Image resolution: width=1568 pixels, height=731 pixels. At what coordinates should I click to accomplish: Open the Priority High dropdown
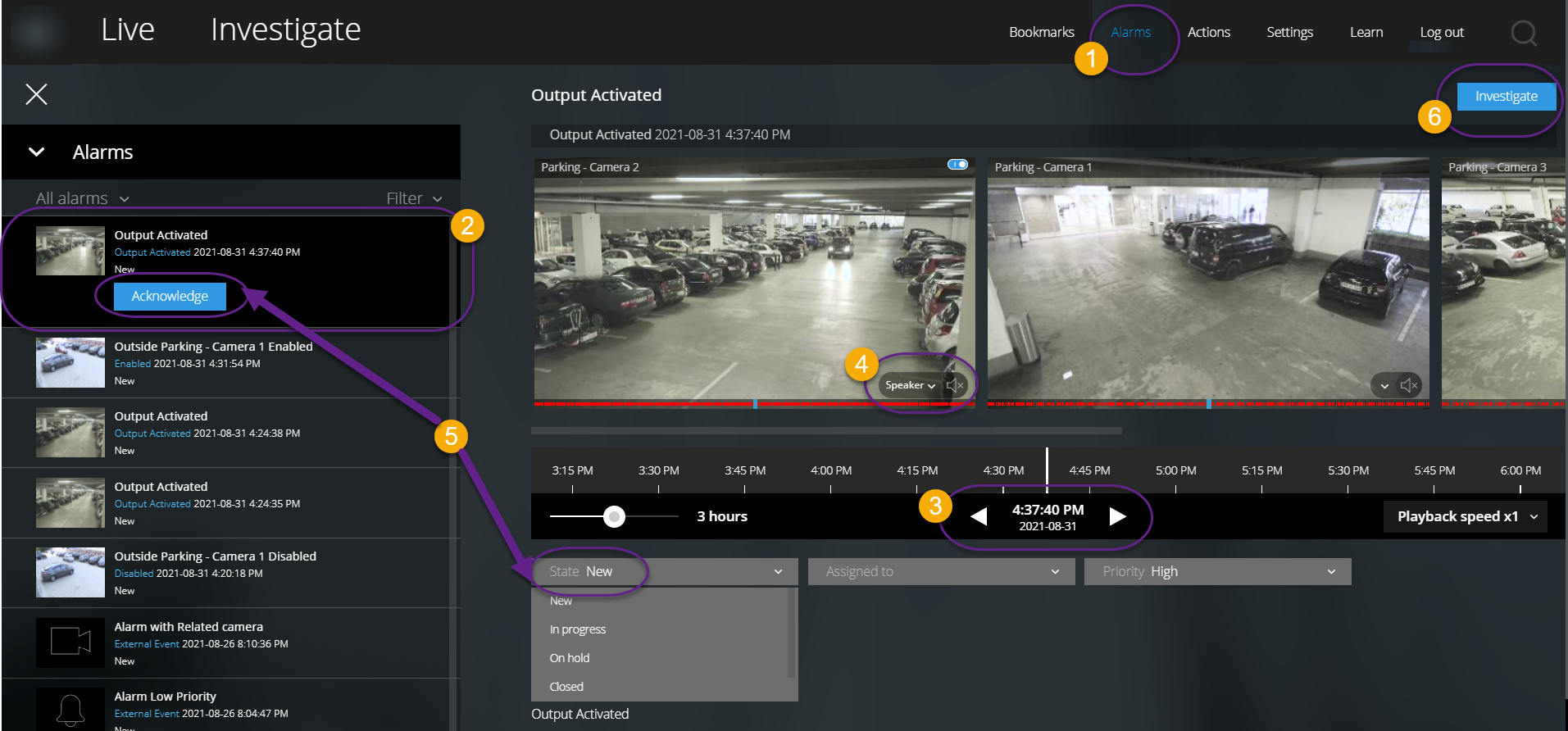tap(1217, 571)
